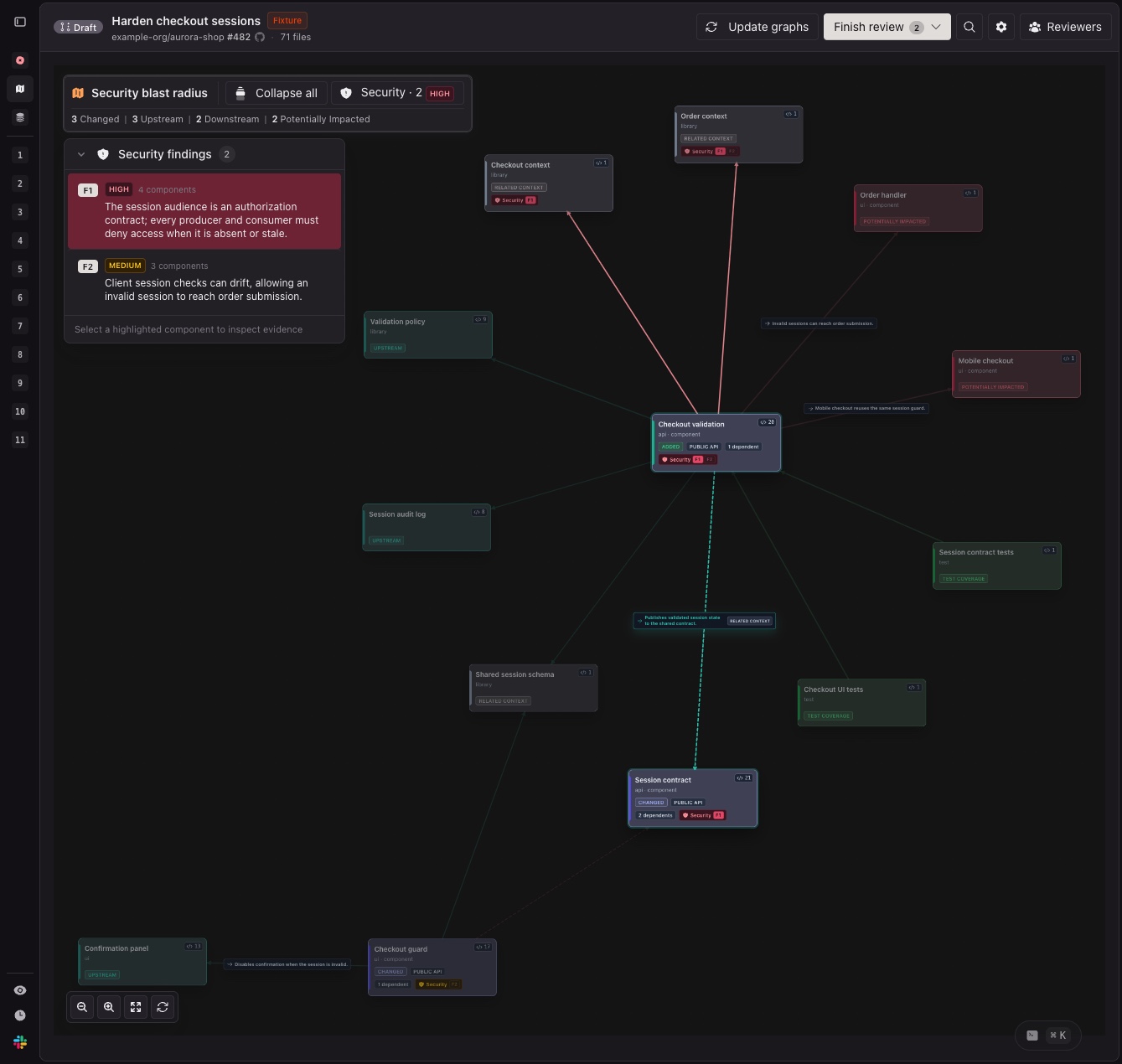Viewport: 1122px width, 1064px height.
Task: Open the stacked layers sidebar icon
Action: tap(20, 117)
